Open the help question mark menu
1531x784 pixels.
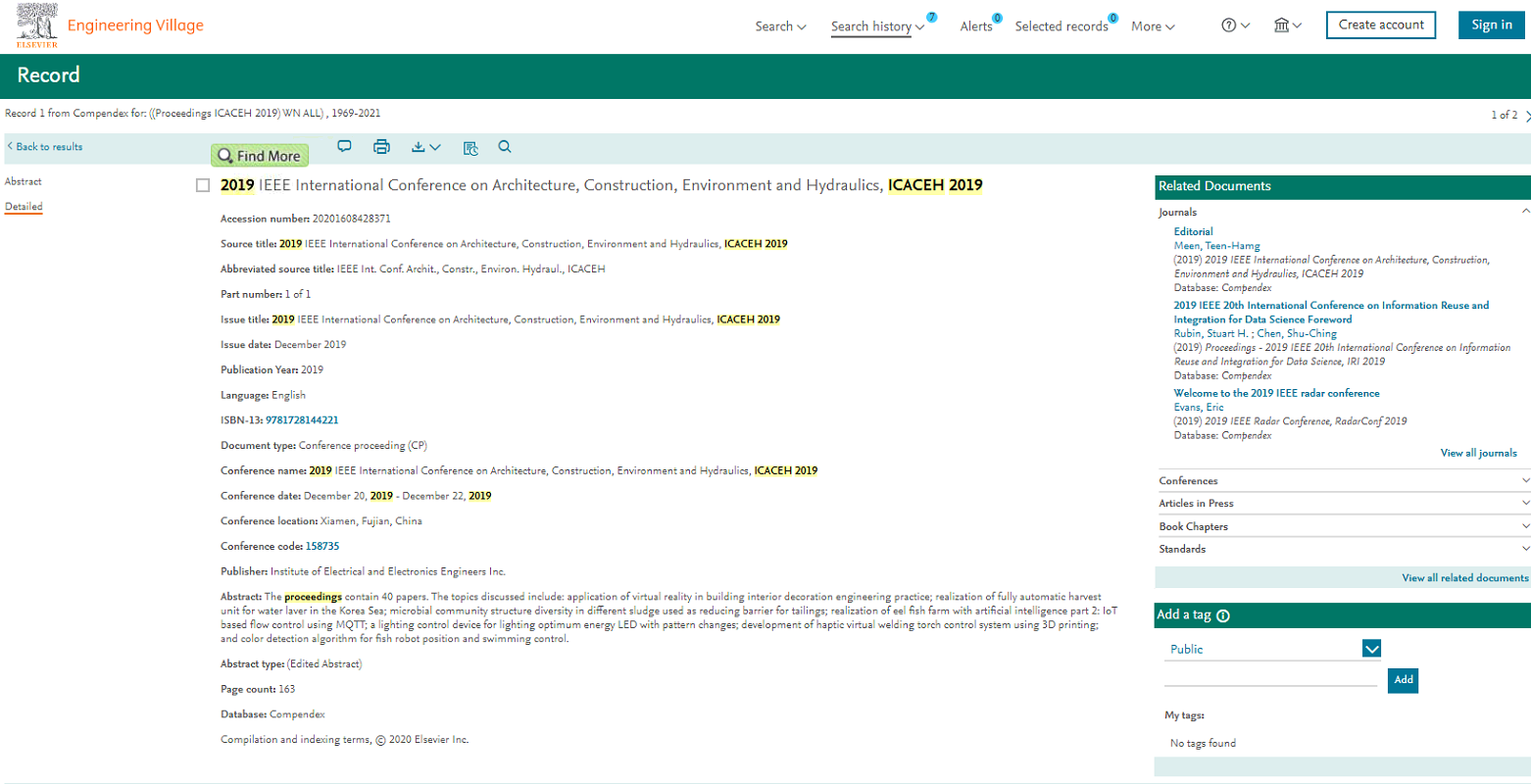coord(1235,25)
